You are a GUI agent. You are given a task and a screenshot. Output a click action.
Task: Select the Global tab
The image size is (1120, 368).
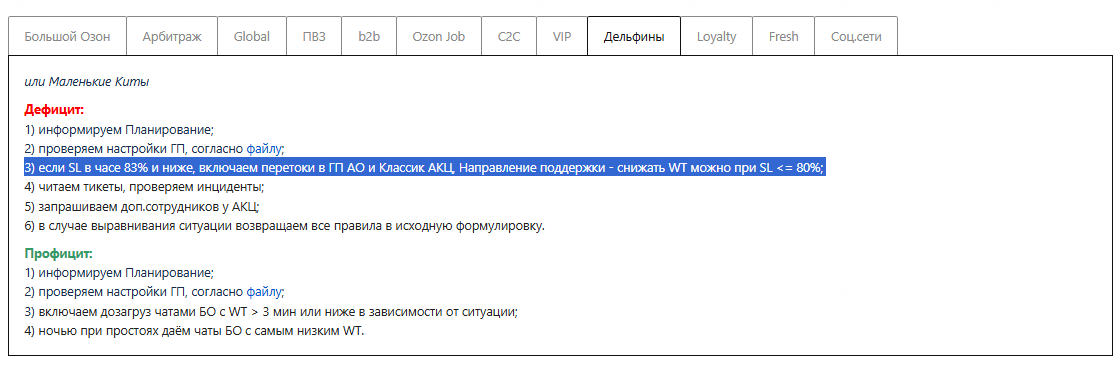coord(251,36)
